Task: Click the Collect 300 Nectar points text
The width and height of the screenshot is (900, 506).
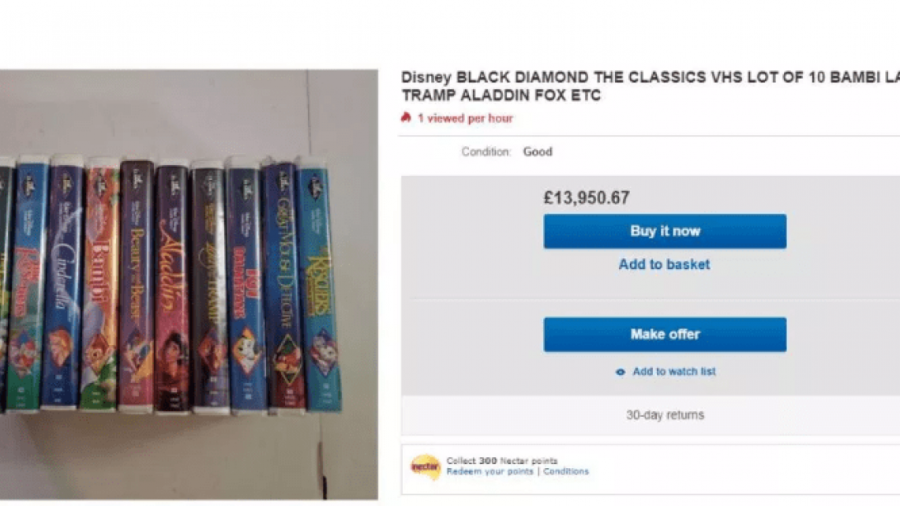Action: [502, 461]
